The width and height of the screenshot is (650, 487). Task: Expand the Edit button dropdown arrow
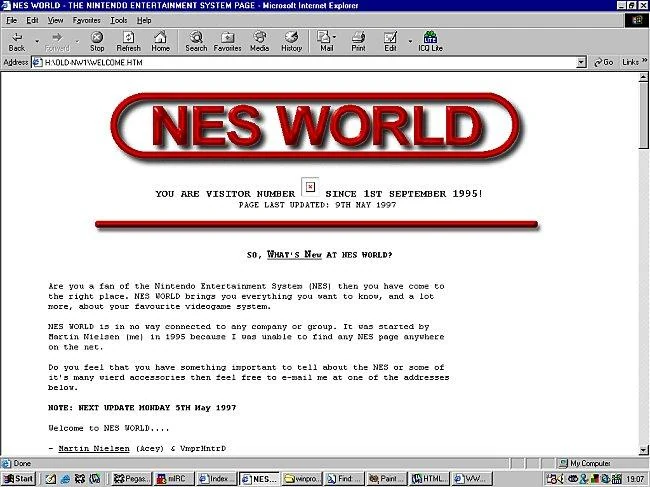pos(410,41)
